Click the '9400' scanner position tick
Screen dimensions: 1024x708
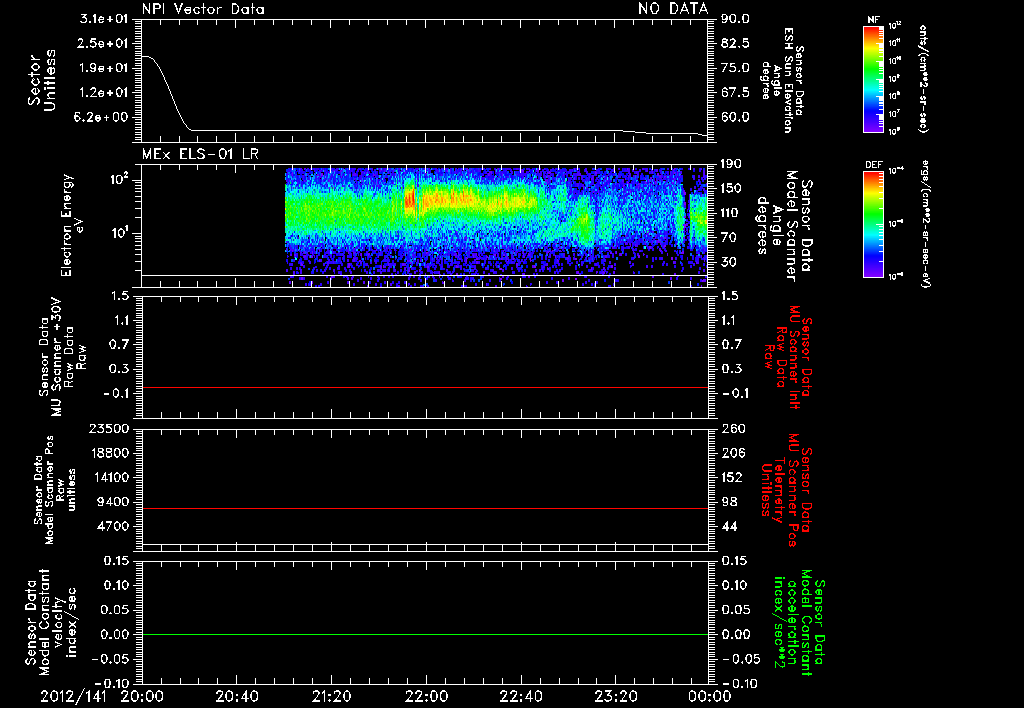pos(112,502)
